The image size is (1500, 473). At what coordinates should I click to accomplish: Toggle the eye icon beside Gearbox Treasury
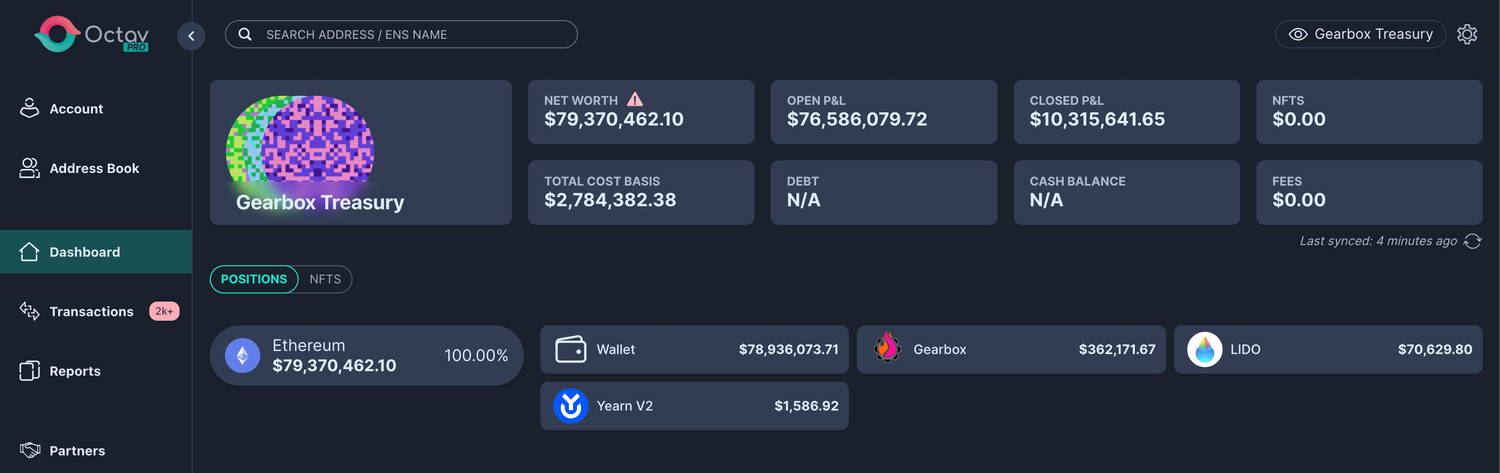[1298, 34]
